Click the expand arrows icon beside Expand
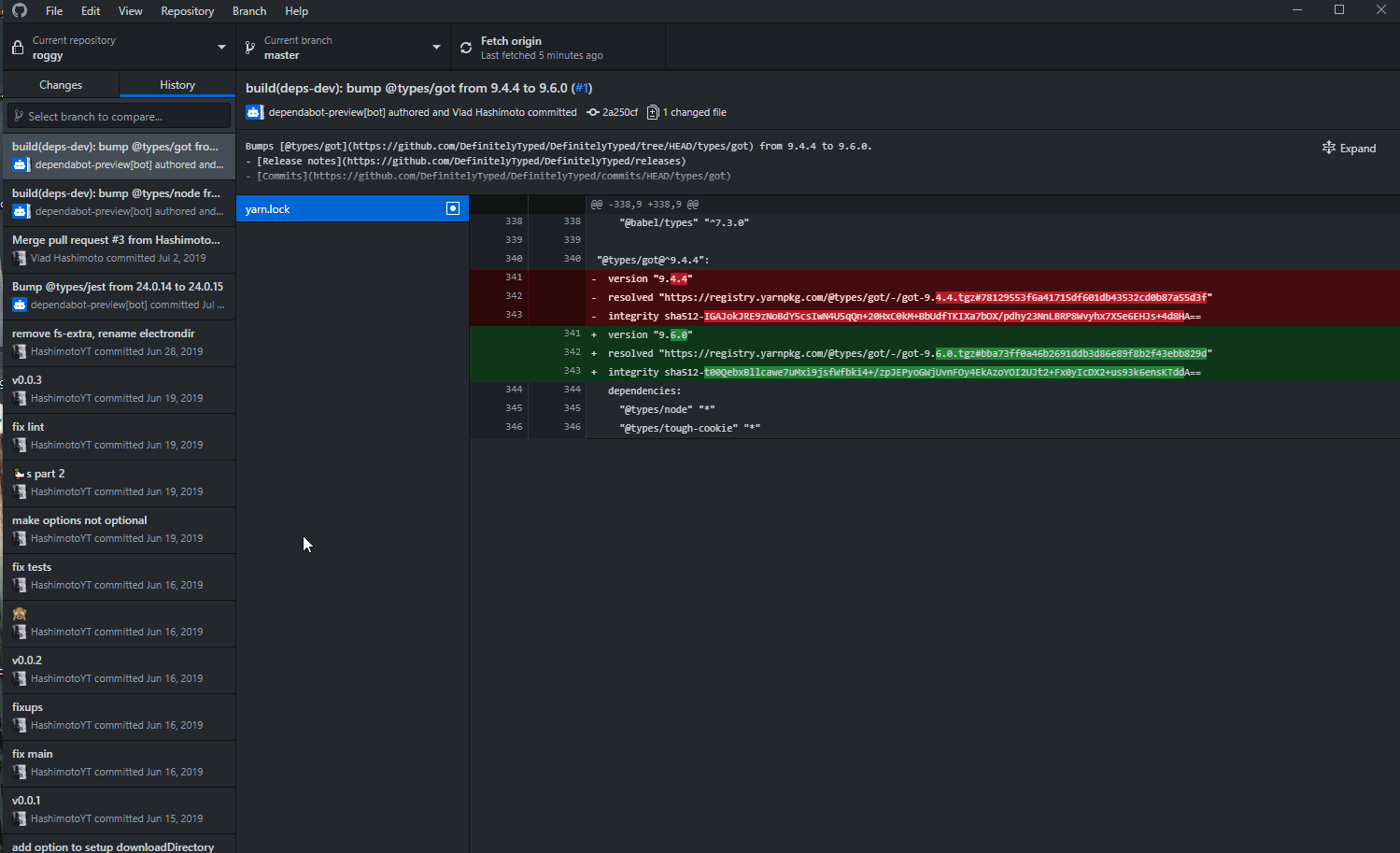The image size is (1400, 853). [x=1329, y=148]
